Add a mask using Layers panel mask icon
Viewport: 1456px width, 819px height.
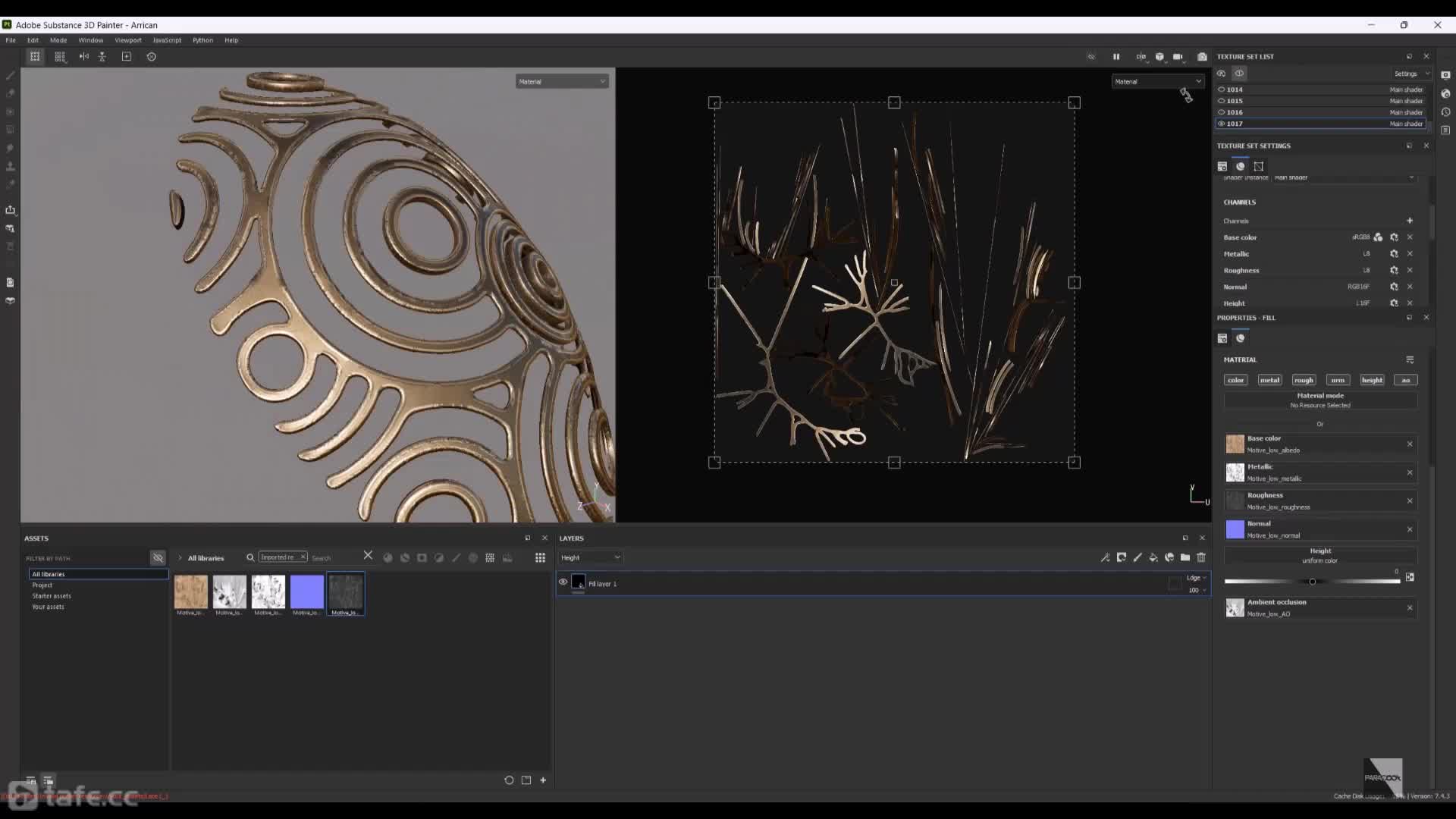(1122, 557)
